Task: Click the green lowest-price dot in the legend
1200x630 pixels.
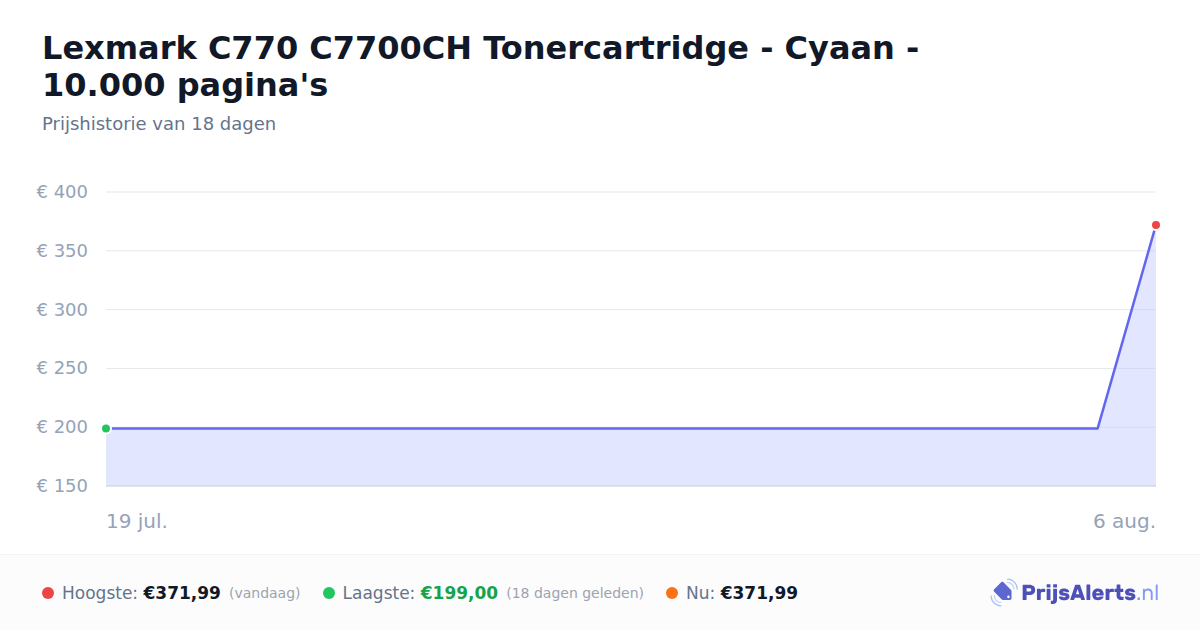Action: click(329, 593)
